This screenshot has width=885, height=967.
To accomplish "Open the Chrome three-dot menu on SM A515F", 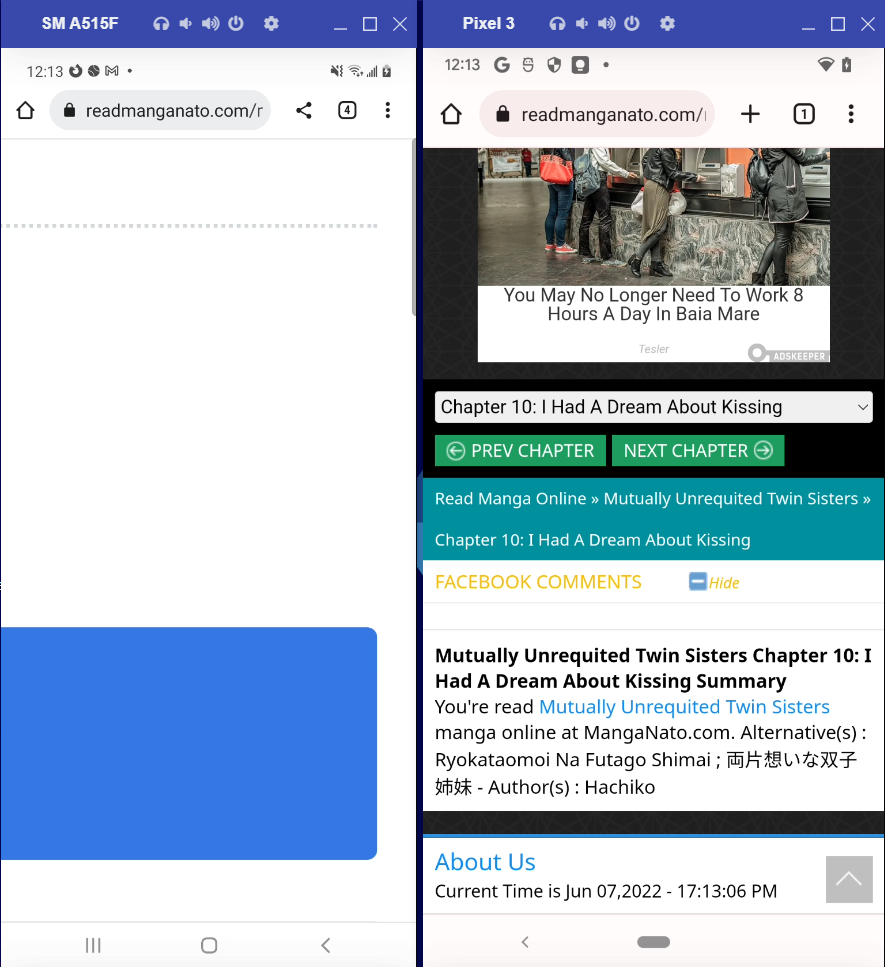I will click(x=388, y=111).
